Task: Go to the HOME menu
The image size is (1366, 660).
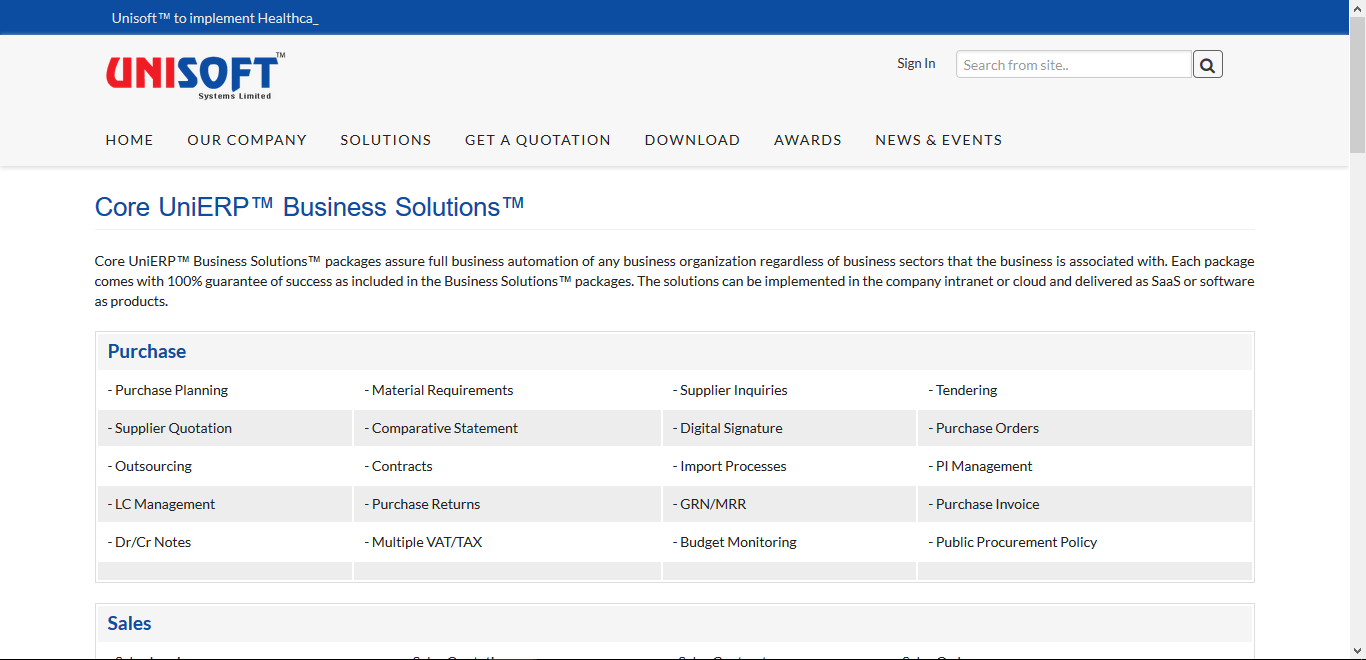Action: click(130, 140)
